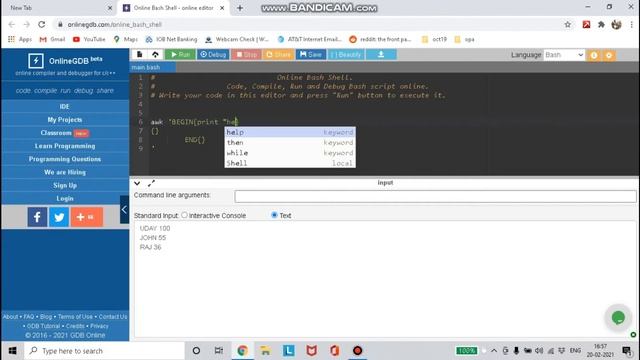The width and height of the screenshot is (640, 360).
Task: Collapse the input panel with chevron
Action: pyautogui.click(x=137, y=183)
